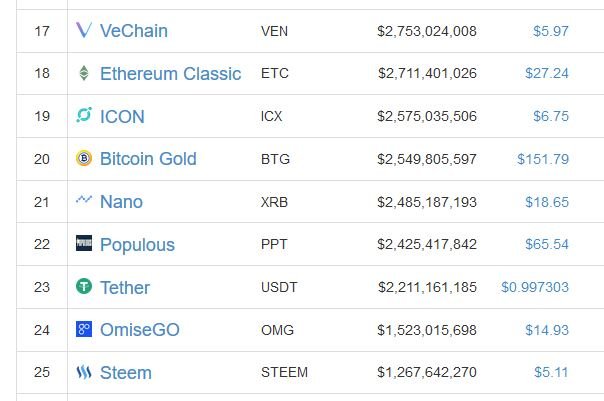
Task: Open the Steem name link
Action: coord(126,373)
